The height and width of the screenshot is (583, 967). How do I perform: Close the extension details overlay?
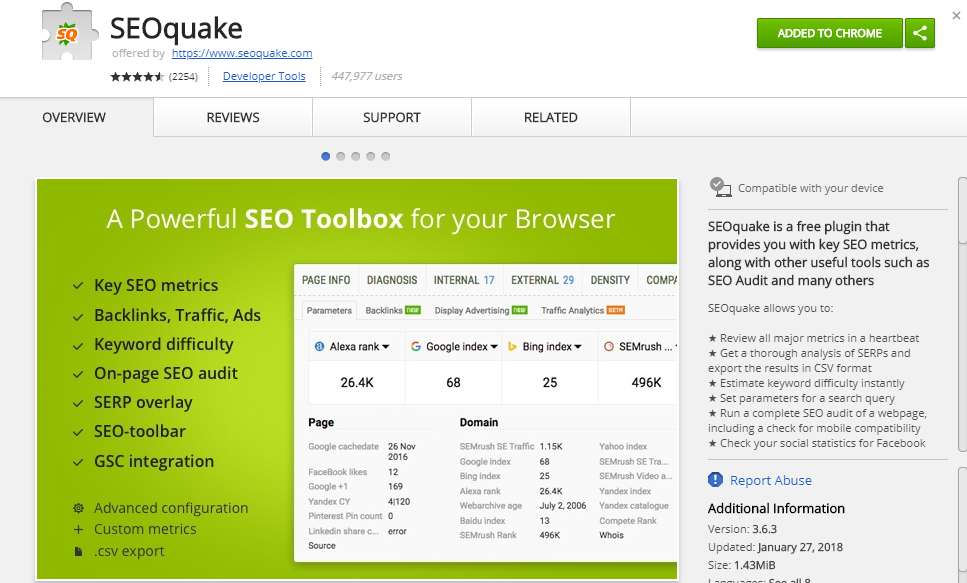click(x=956, y=15)
